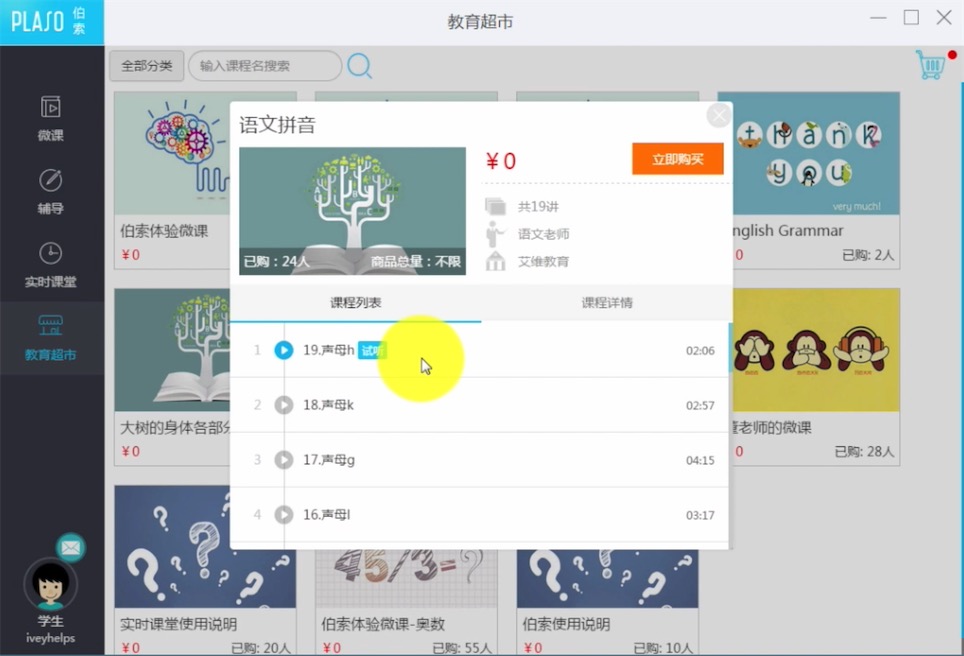The image size is (964, 656).
Task: Switch to the 课程列表 tab
Action: point(355,303)
